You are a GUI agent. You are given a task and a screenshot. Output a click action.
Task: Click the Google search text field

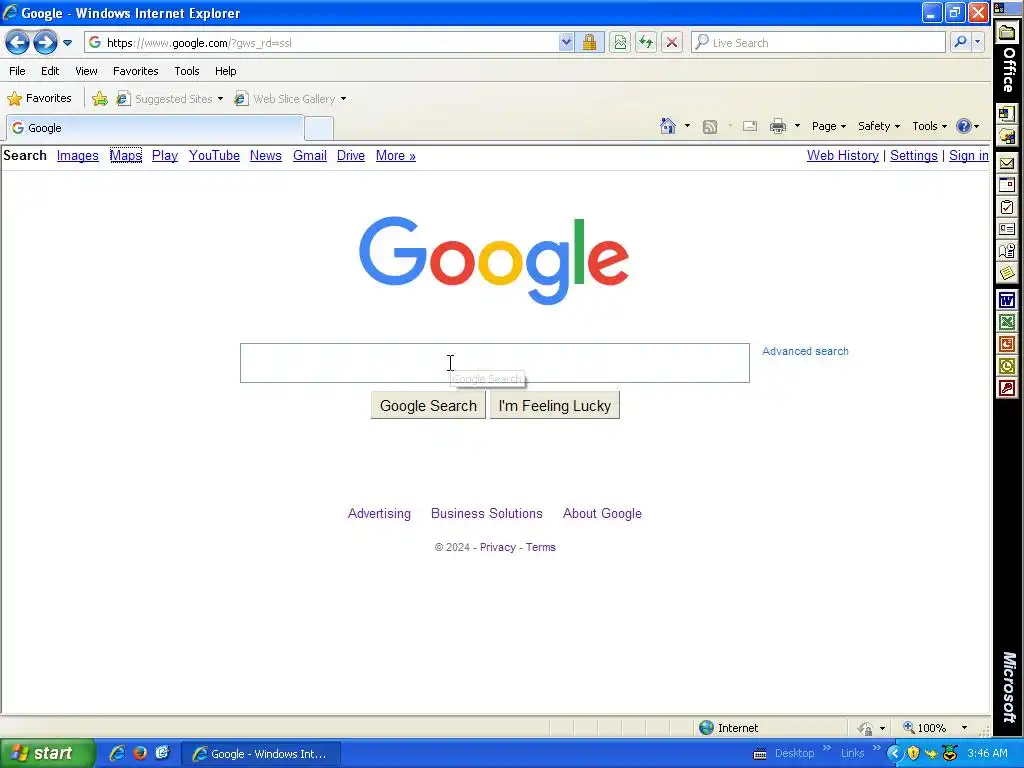click(x=494, y=363)
